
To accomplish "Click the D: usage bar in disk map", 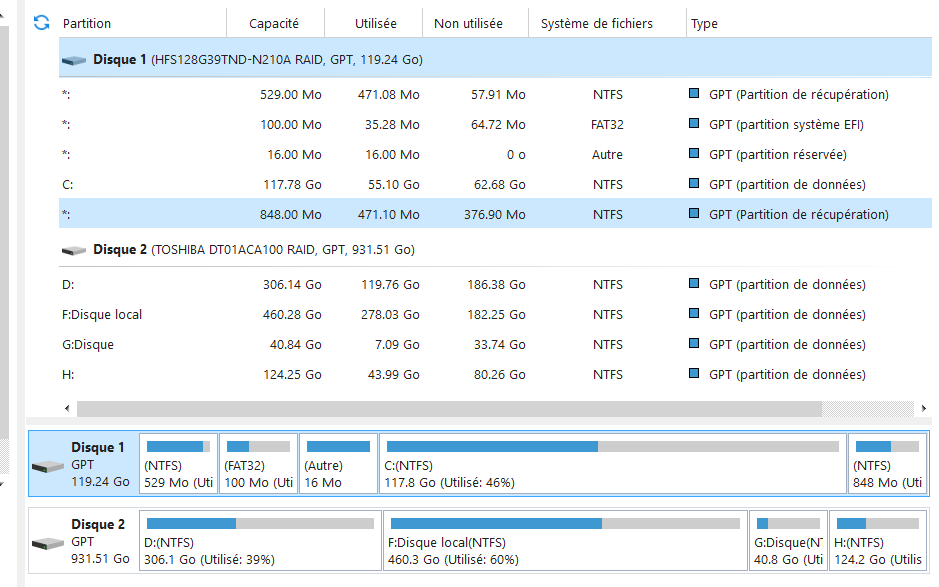I will tap(260, 524).
